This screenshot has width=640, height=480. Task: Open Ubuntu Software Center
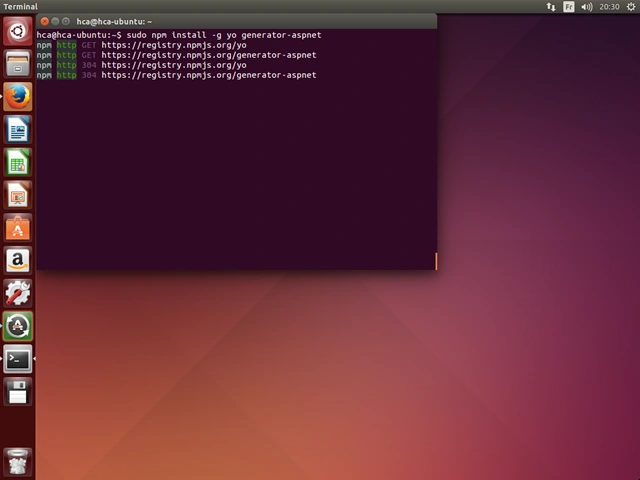[18, 228]
